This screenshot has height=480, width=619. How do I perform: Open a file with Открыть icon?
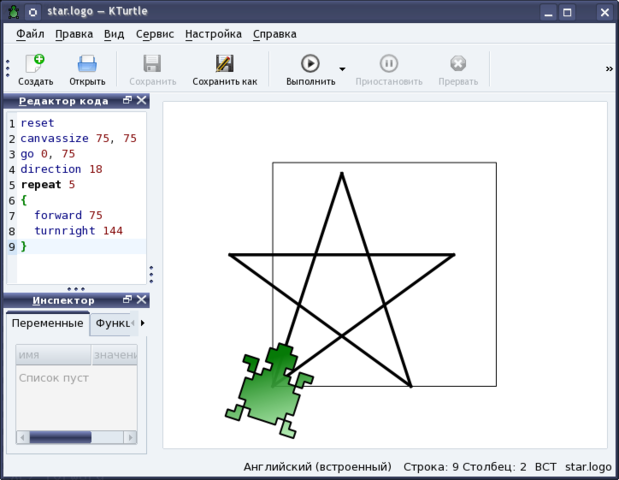(x=87, y=64)
